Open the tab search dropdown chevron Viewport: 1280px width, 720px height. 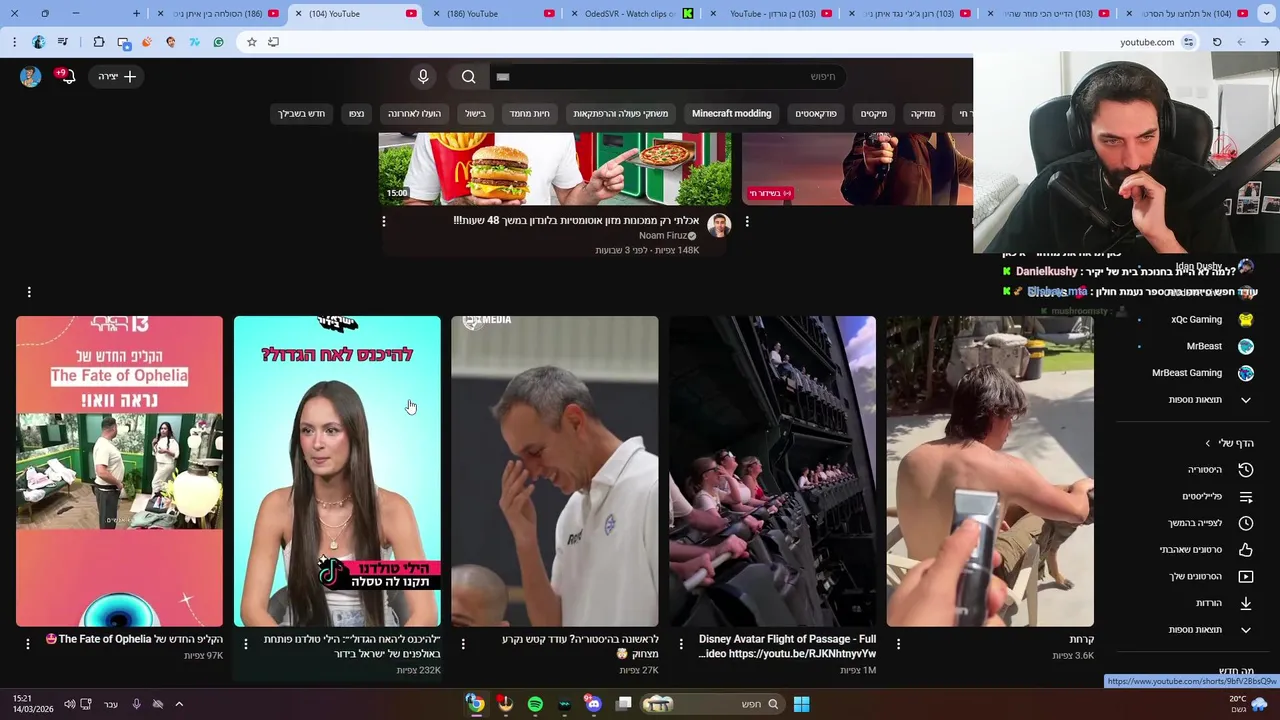1267,14
